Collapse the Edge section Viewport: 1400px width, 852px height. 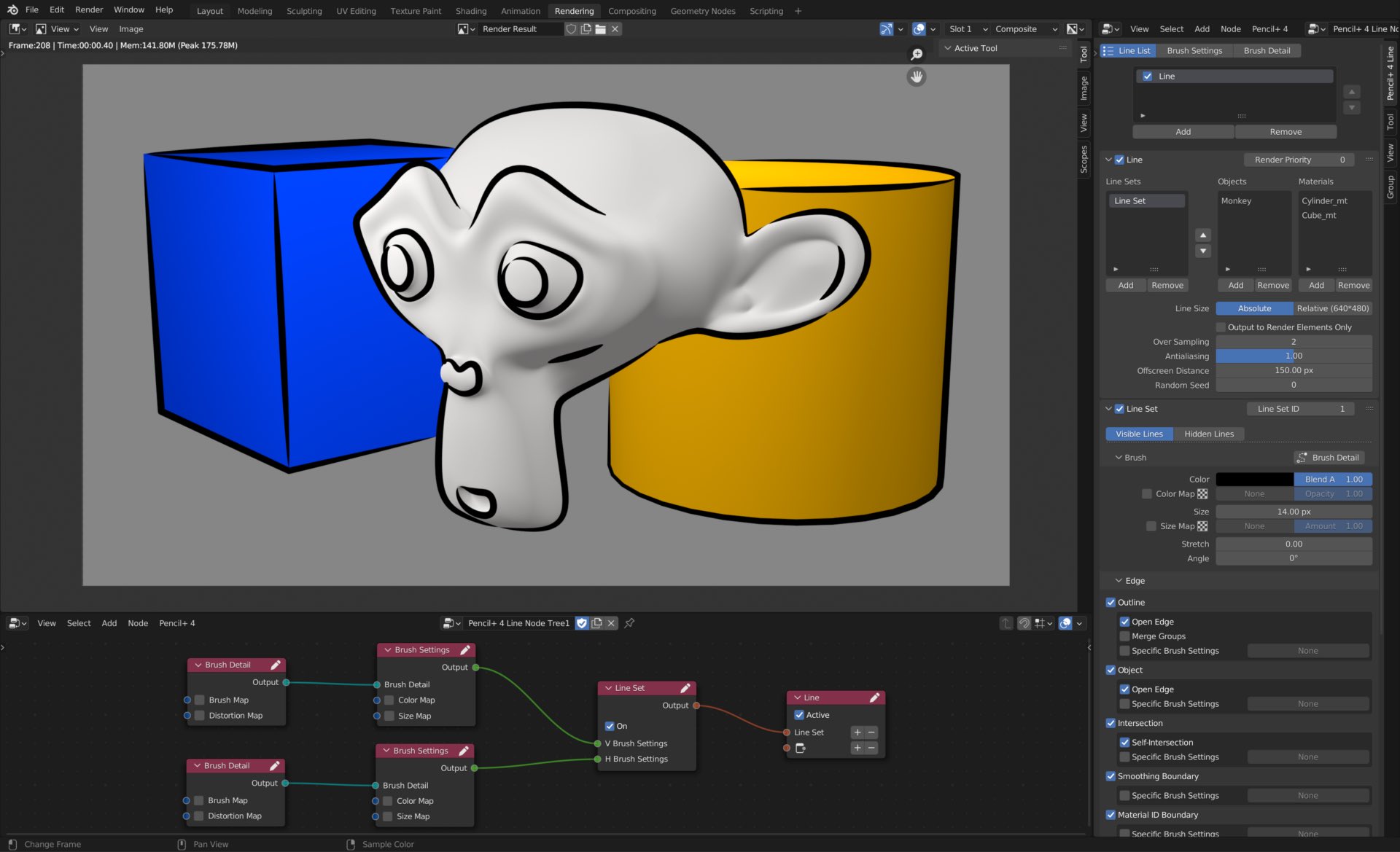tap(1119, 580)
